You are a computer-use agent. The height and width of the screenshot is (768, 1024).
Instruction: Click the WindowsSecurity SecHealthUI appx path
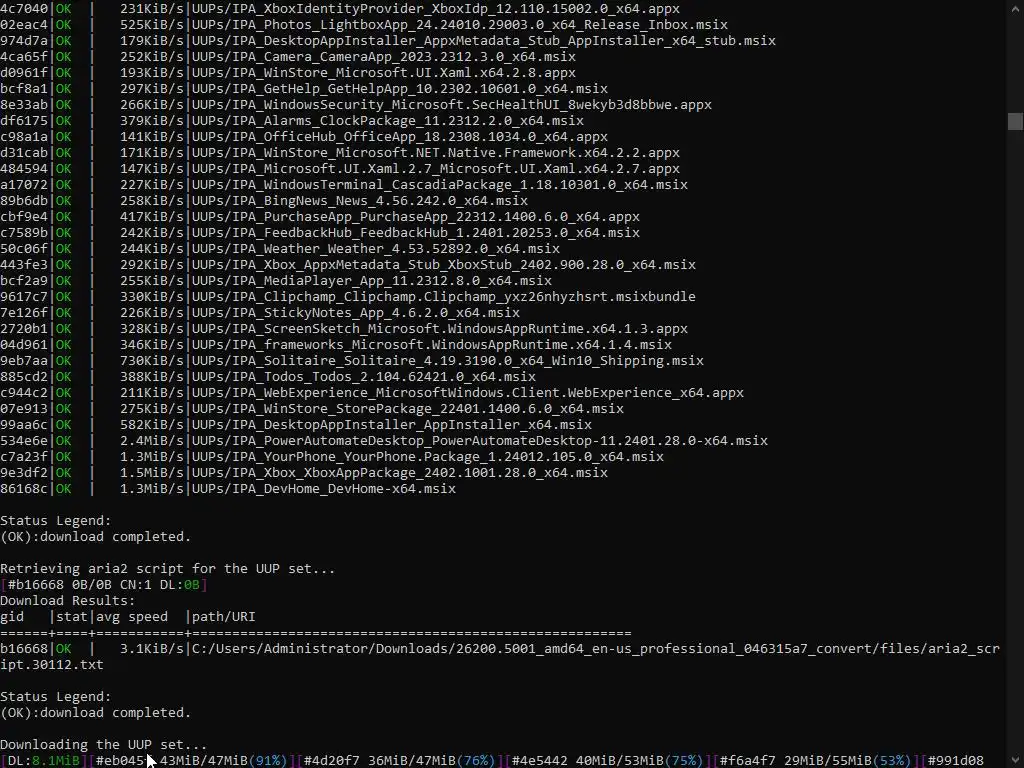(x=452, y=104)
